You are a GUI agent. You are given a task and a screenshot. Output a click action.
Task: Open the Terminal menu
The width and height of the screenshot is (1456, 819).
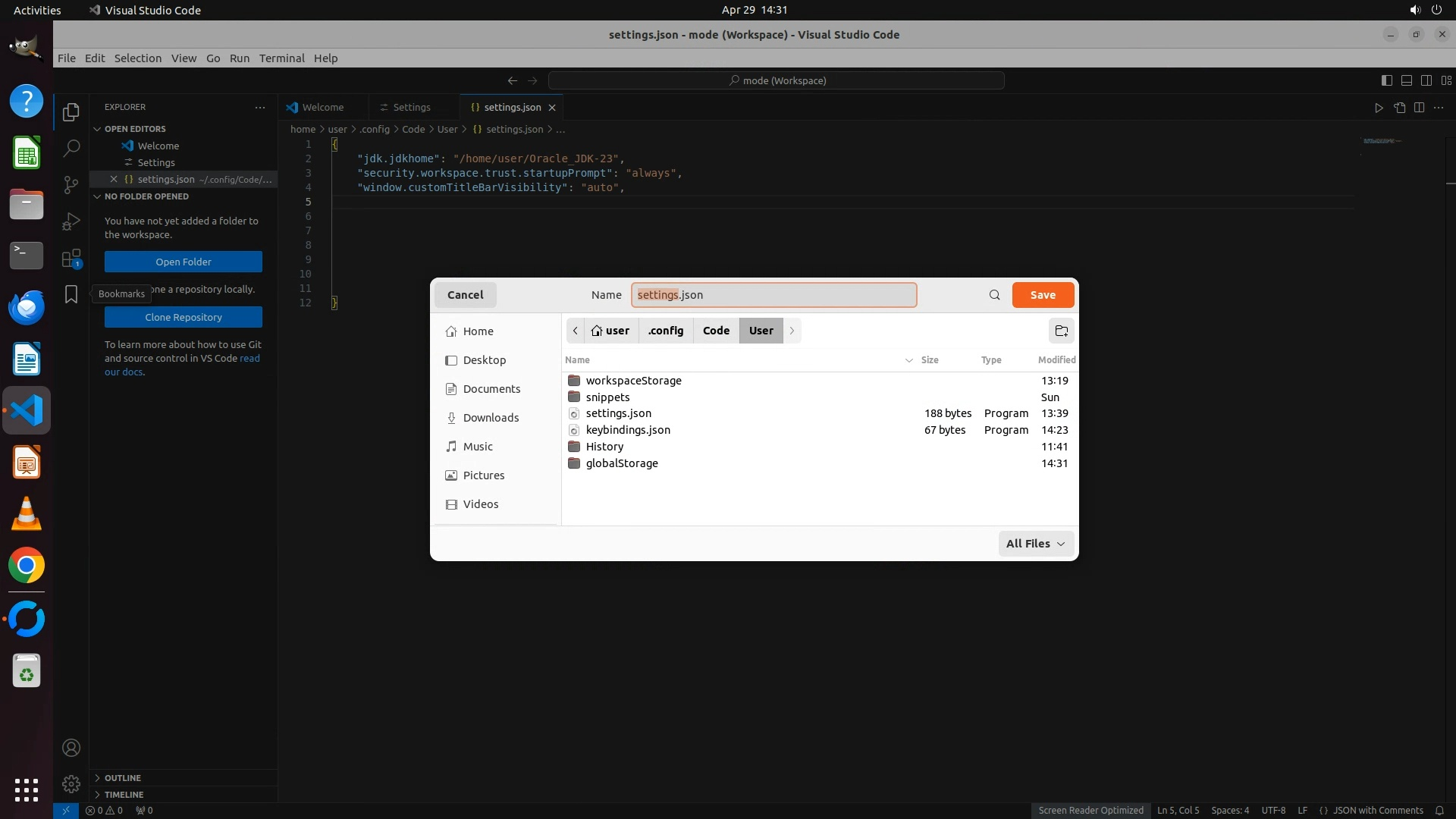[281, 58]
